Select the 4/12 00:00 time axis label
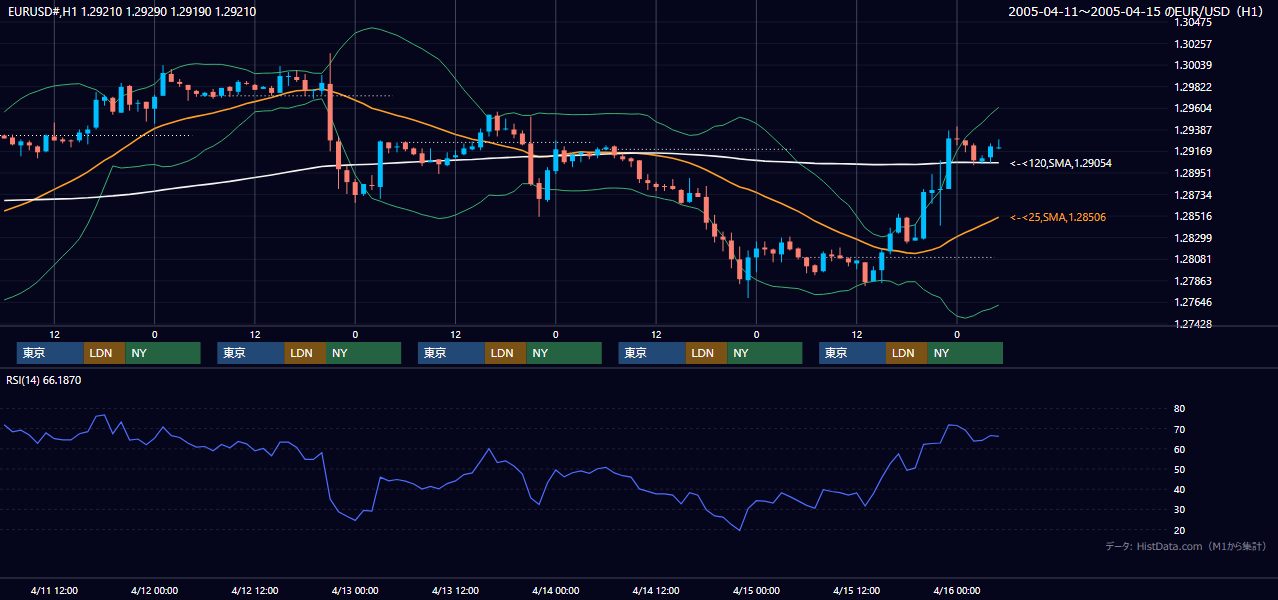This screenshot has width=1278, height=600. click(x=154, y=590)
